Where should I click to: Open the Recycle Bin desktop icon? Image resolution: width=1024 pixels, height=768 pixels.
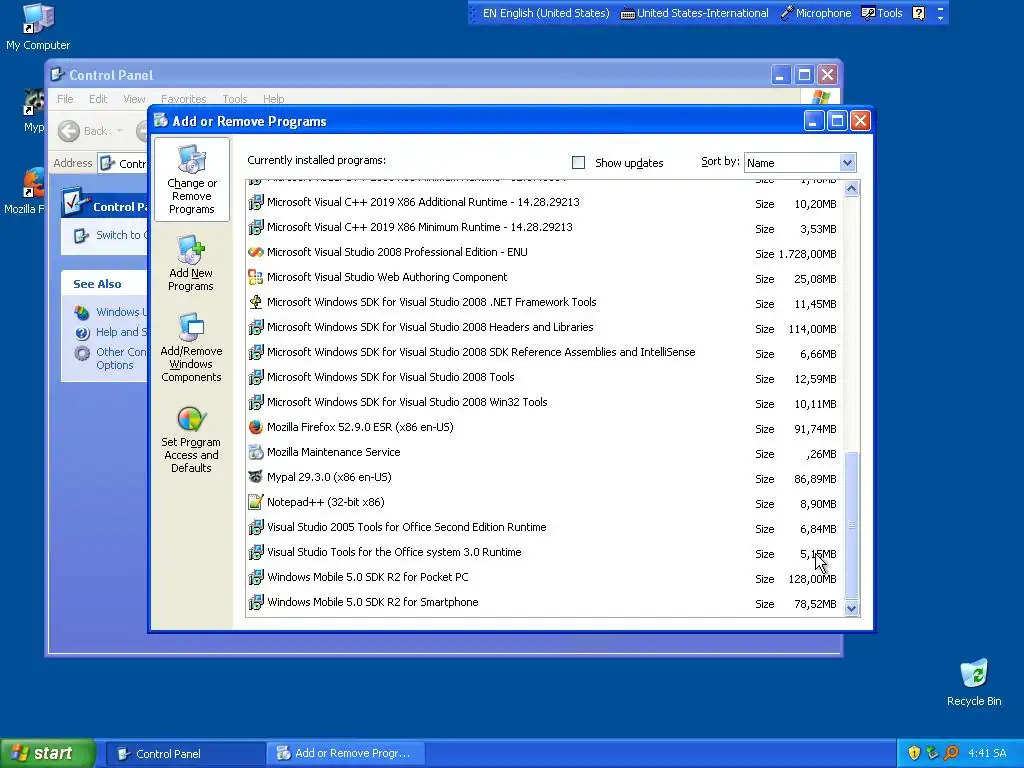pos(974,682)
